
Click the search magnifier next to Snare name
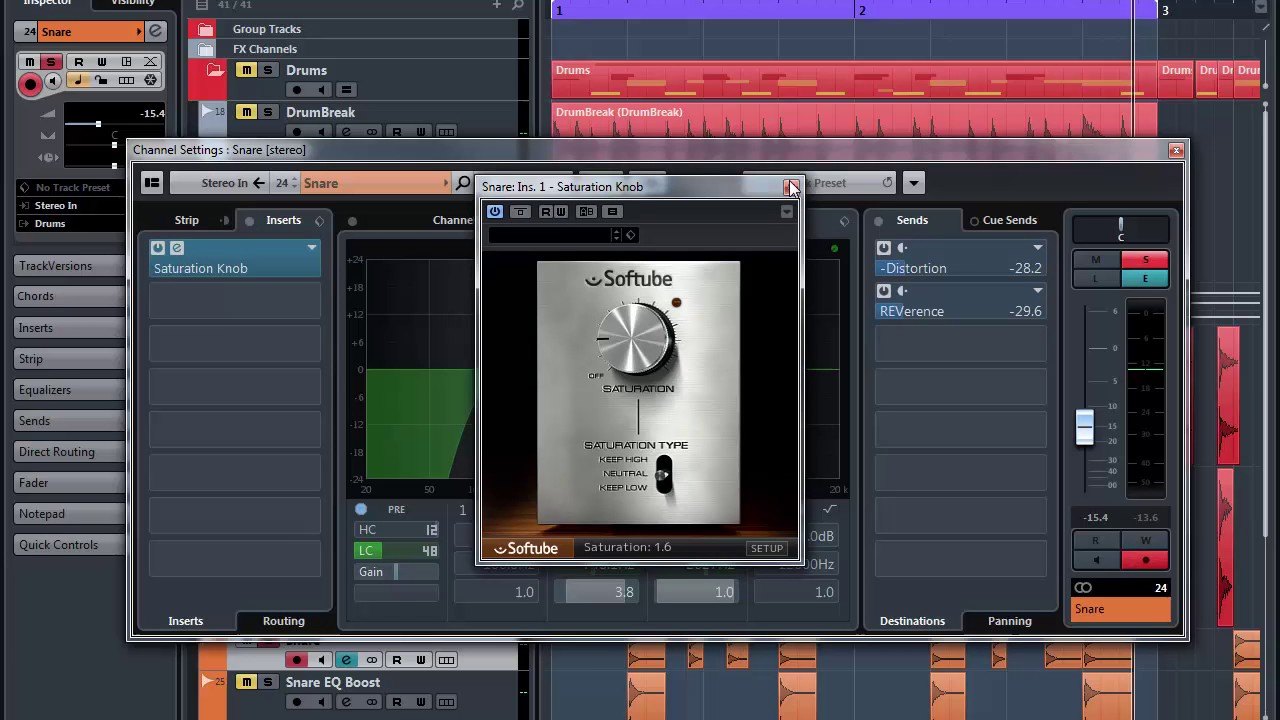(x=463, y=183)
